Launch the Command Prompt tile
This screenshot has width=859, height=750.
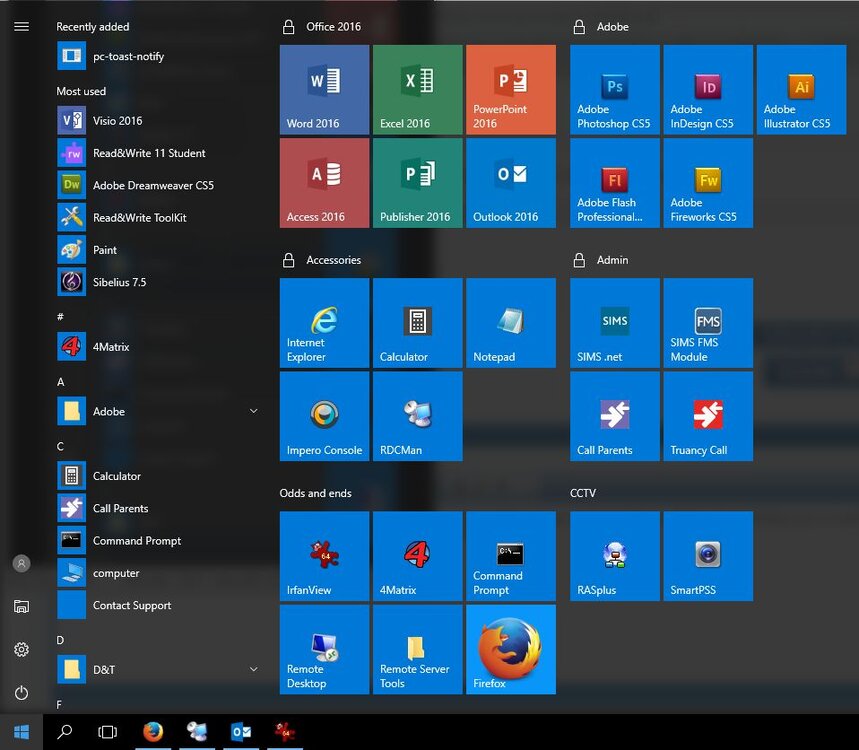coord(511,557)
